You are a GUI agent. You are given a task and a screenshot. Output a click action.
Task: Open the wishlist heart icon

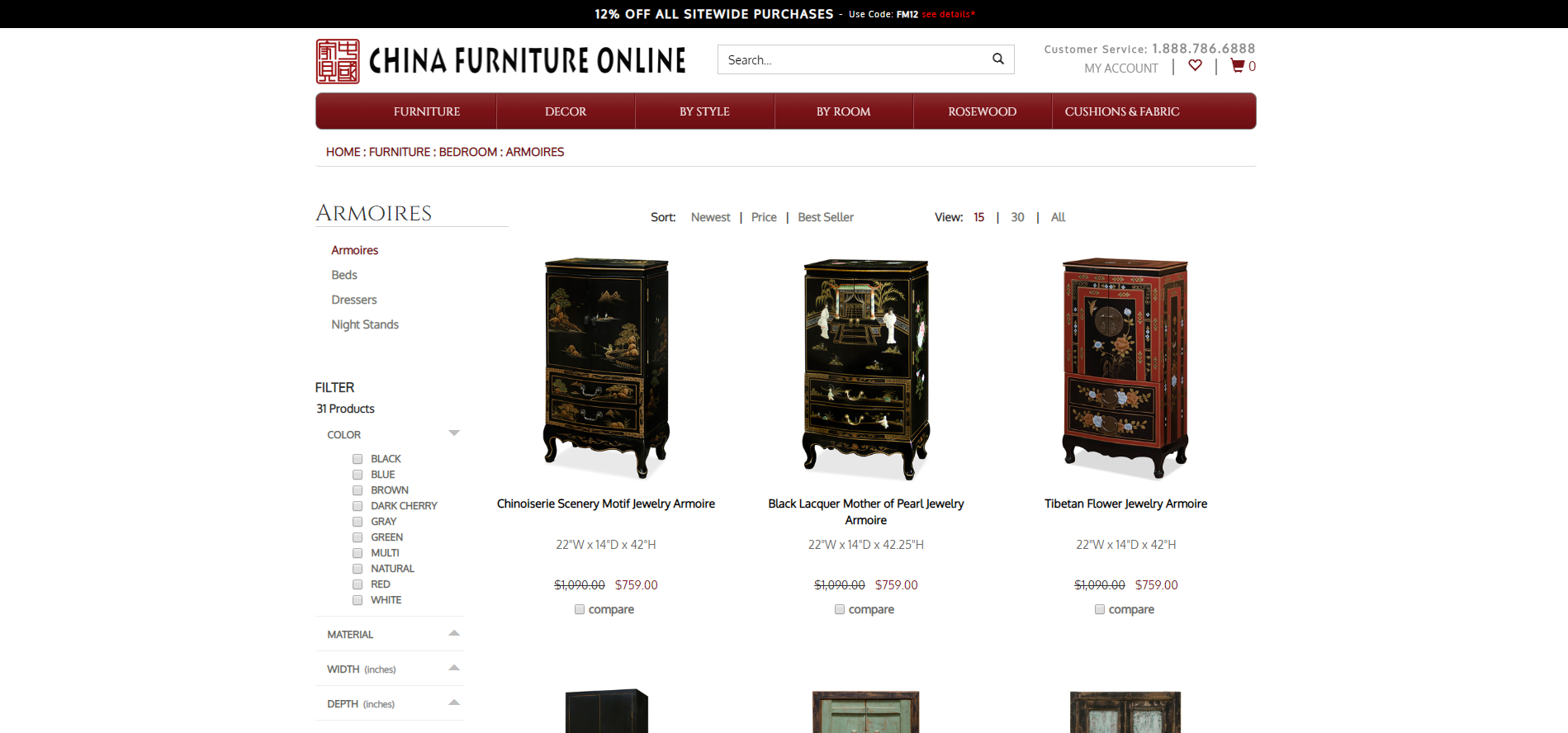(x=1195, y=65)
